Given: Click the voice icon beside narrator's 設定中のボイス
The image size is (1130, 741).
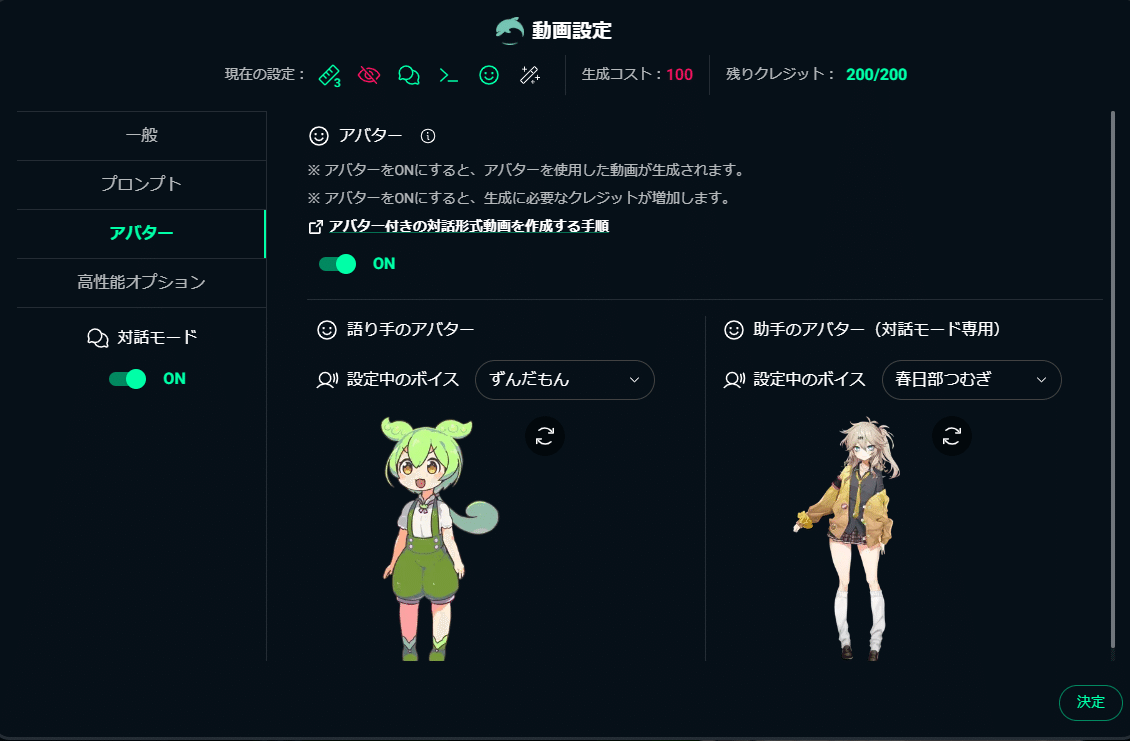Looking at the screenshot, I should pos(327,379).
